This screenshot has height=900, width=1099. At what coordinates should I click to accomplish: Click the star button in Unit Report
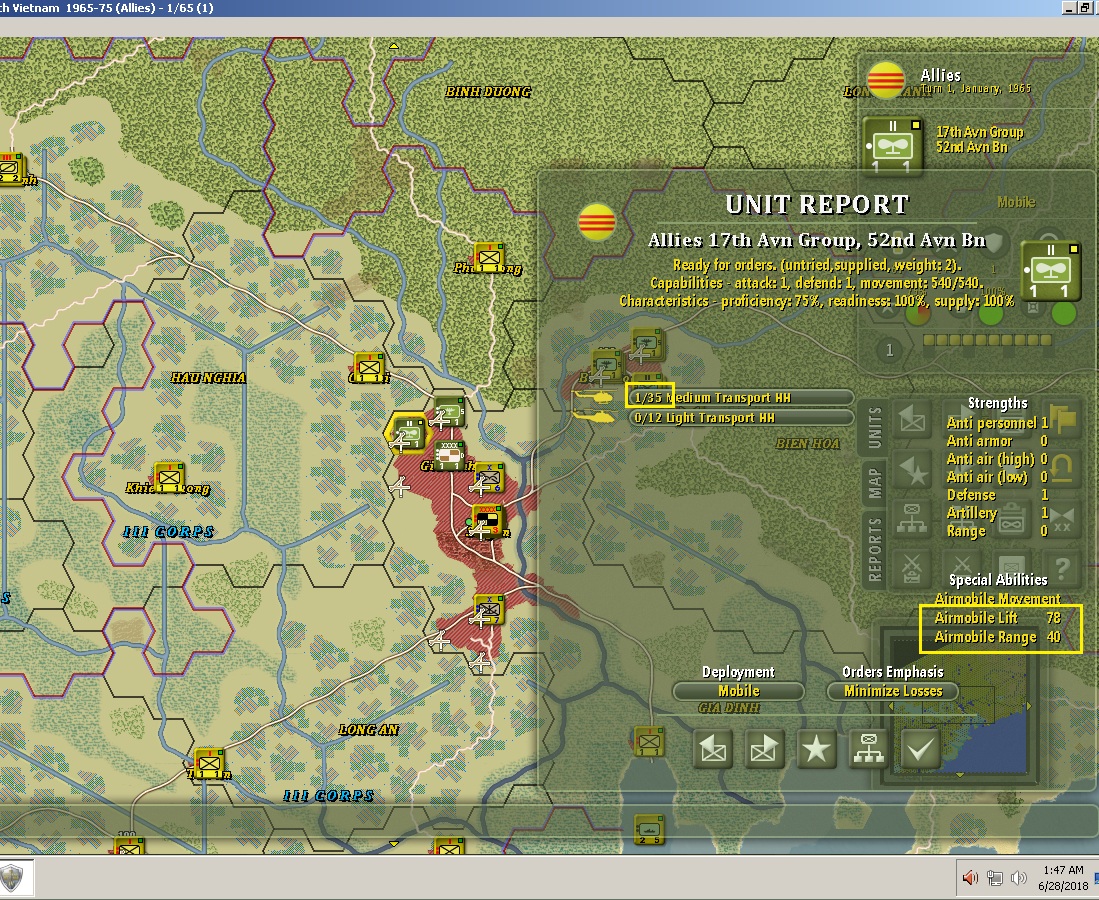[x=816, y=749]
